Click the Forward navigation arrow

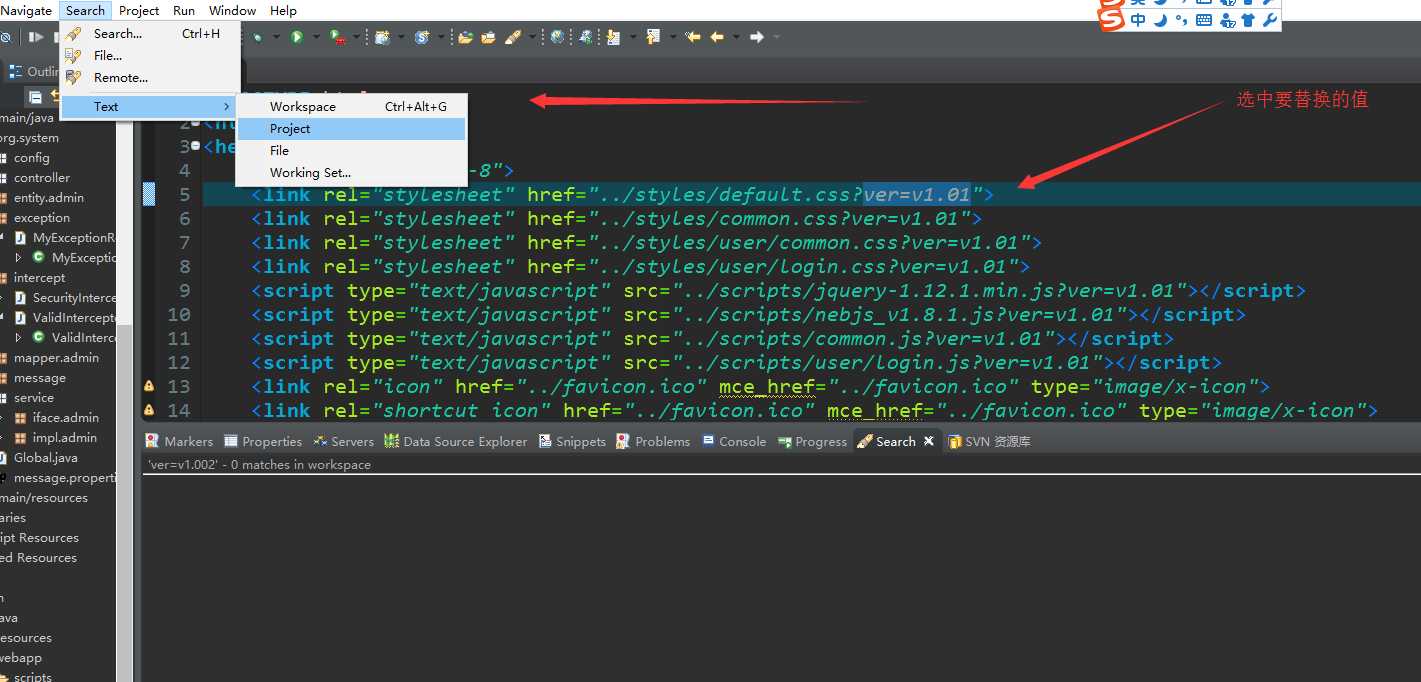coord(756,37)
